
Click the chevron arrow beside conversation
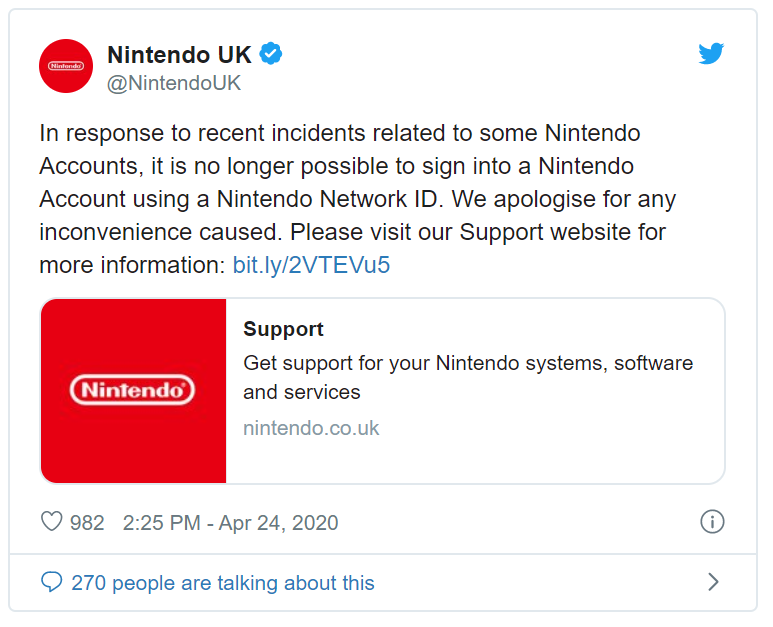[x=713, y=582]
